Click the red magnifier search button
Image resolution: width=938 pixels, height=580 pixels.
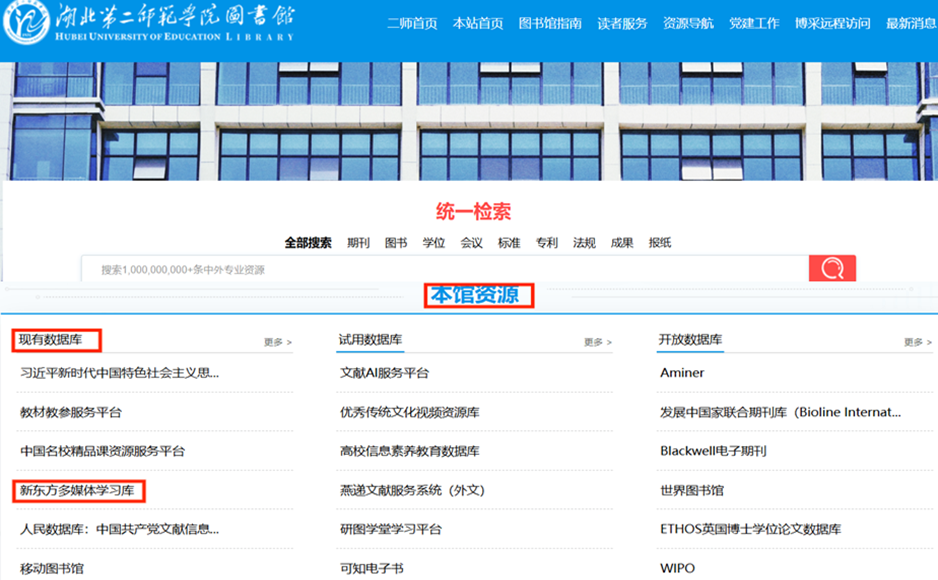click(832, 267)
